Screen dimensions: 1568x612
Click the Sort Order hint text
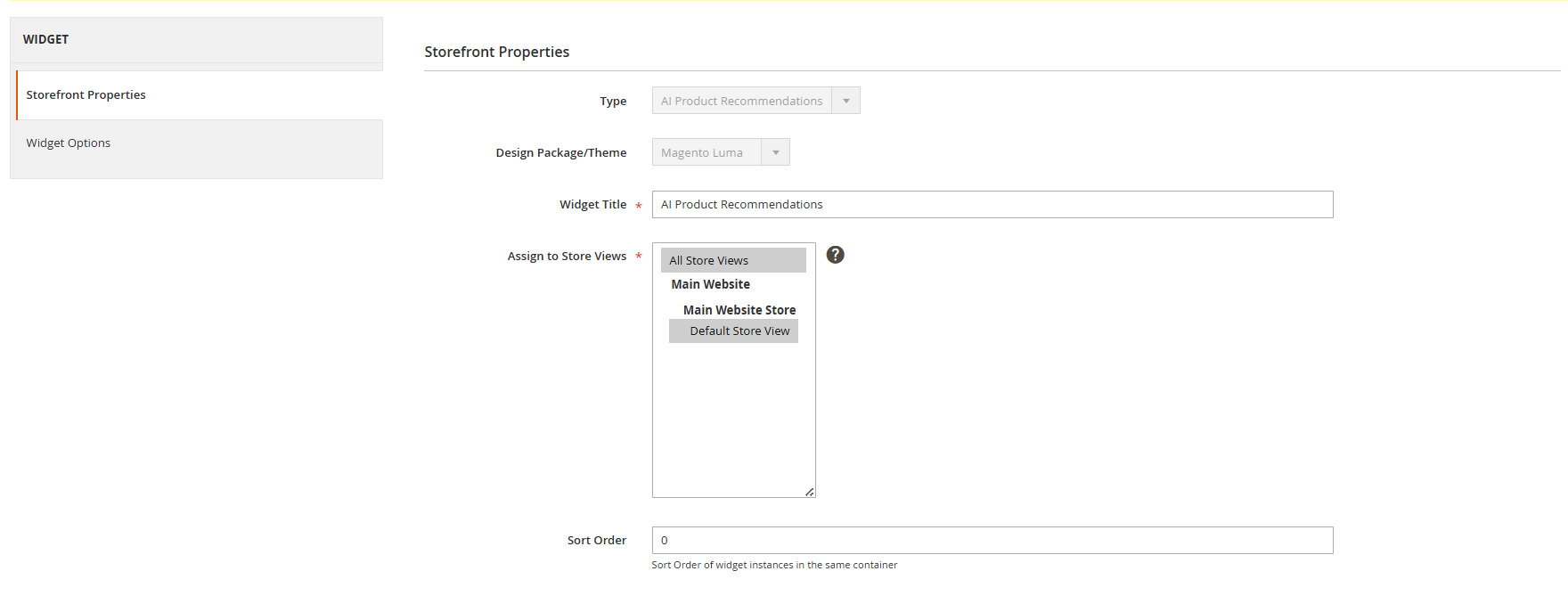(774, 565)
